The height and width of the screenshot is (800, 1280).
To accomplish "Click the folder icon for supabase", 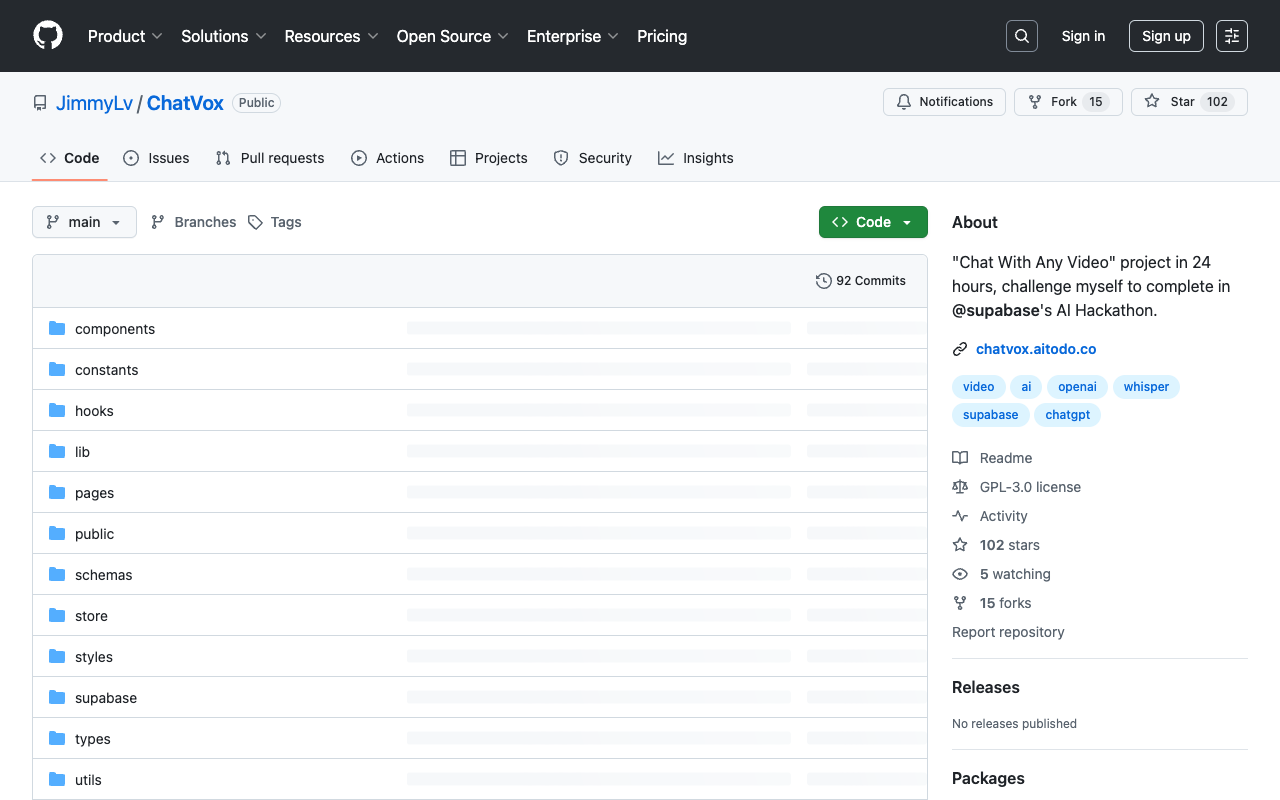I will tap(57, 698).
